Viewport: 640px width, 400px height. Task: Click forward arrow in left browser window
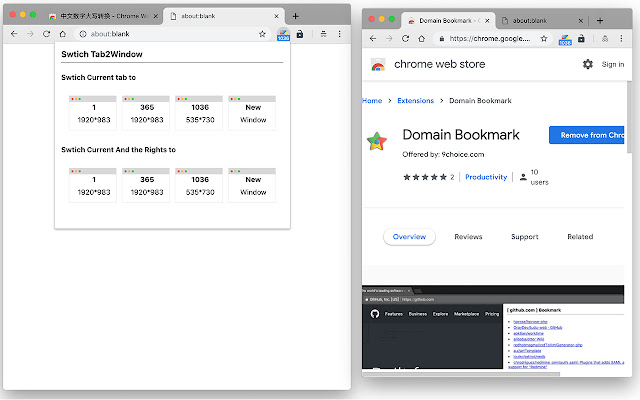pos(30,34)
